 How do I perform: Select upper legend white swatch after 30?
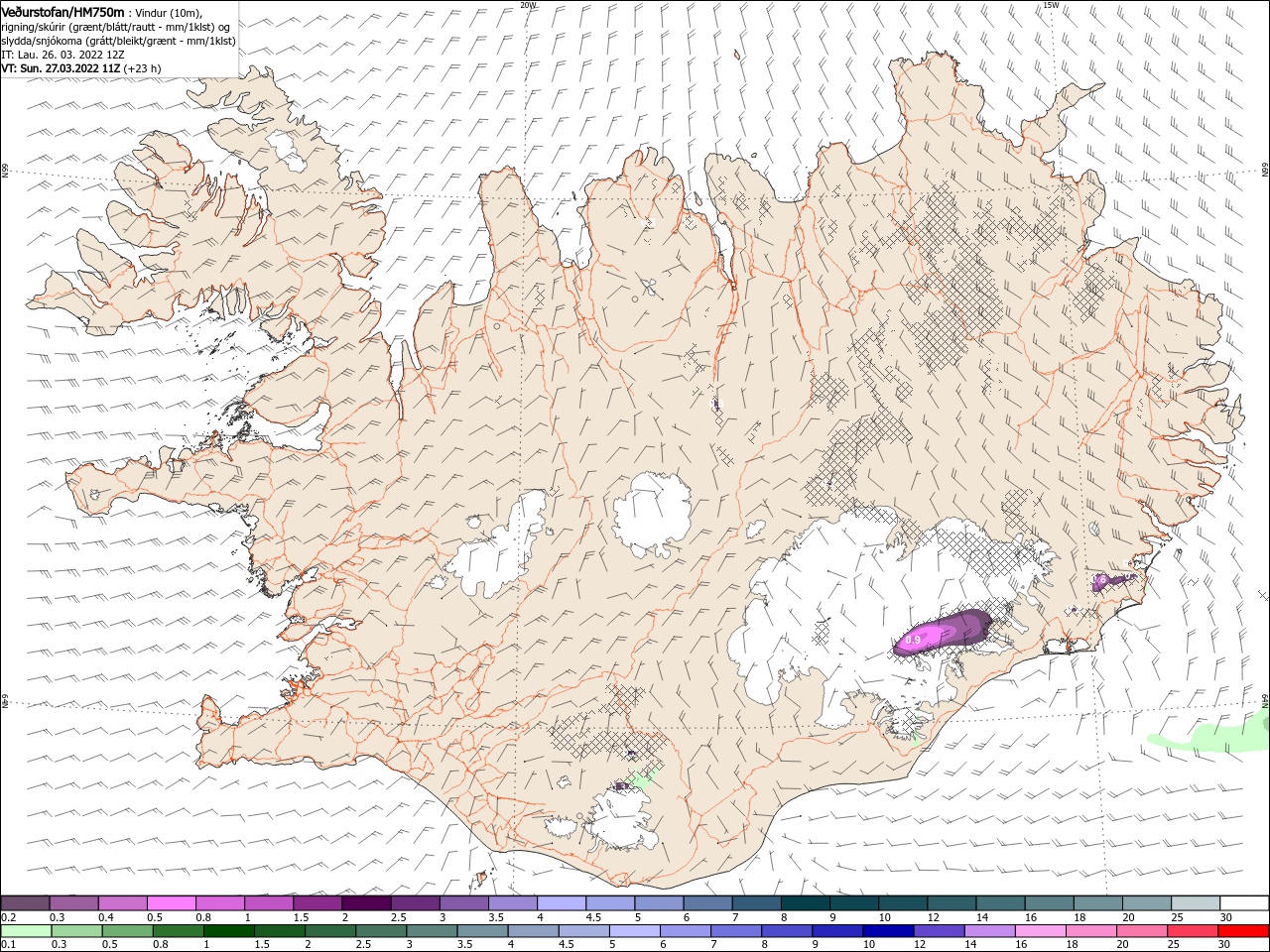[x=1245, y=903]
